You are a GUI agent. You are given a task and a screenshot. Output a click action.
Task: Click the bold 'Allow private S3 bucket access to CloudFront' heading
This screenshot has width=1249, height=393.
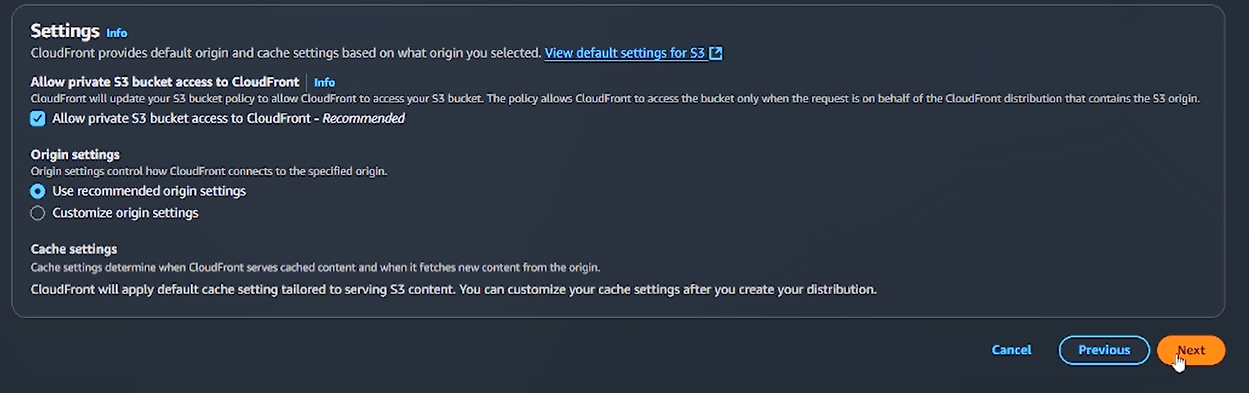click(x=165, y=82)
